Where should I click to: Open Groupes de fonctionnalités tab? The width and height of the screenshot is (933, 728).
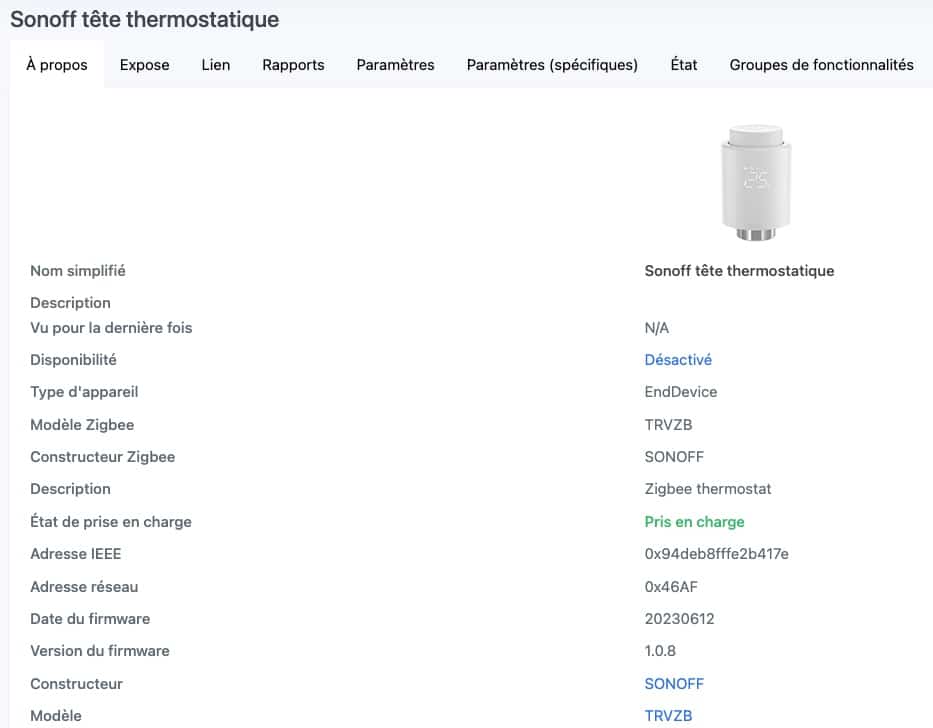click(821, 65)
